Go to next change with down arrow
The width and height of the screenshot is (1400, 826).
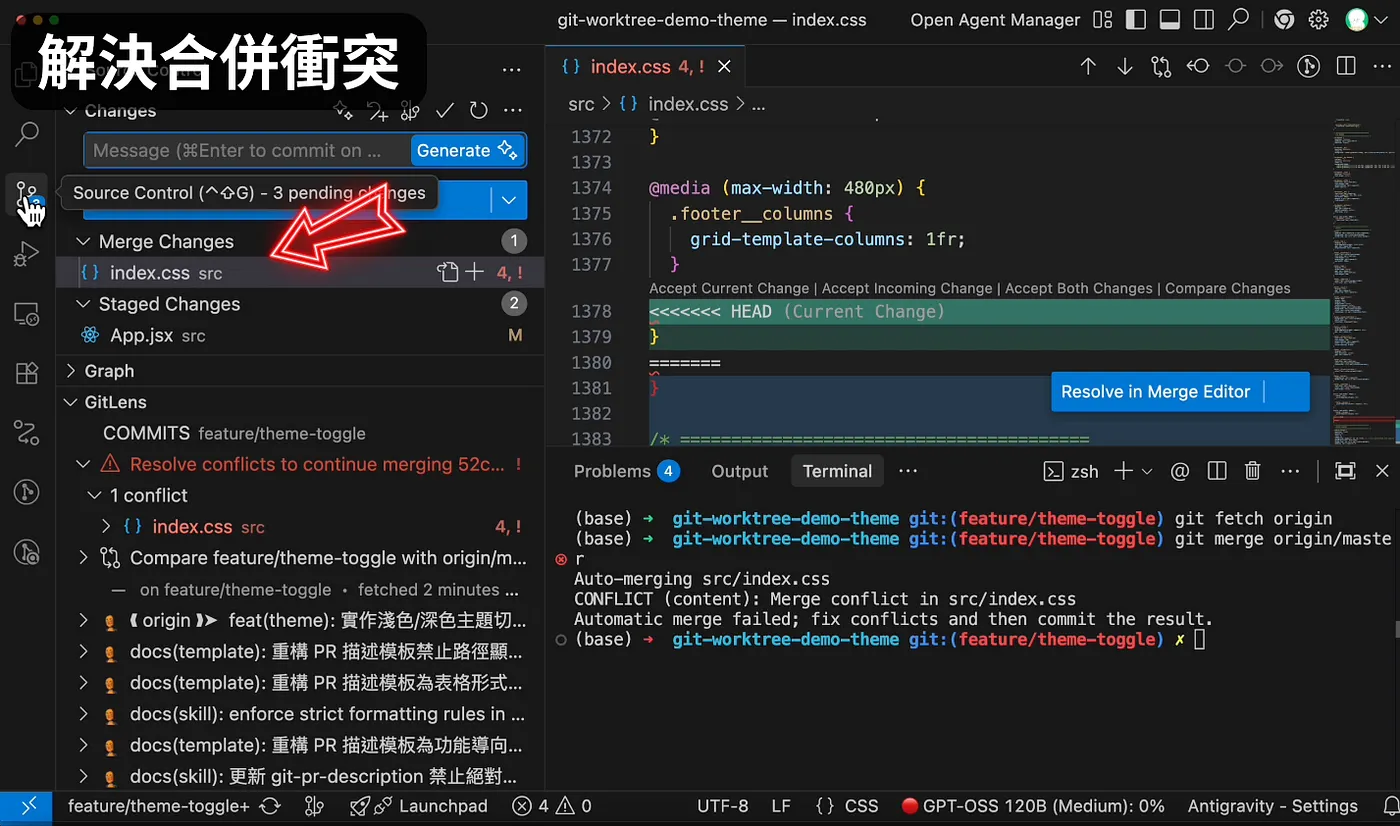[1125, 67]
